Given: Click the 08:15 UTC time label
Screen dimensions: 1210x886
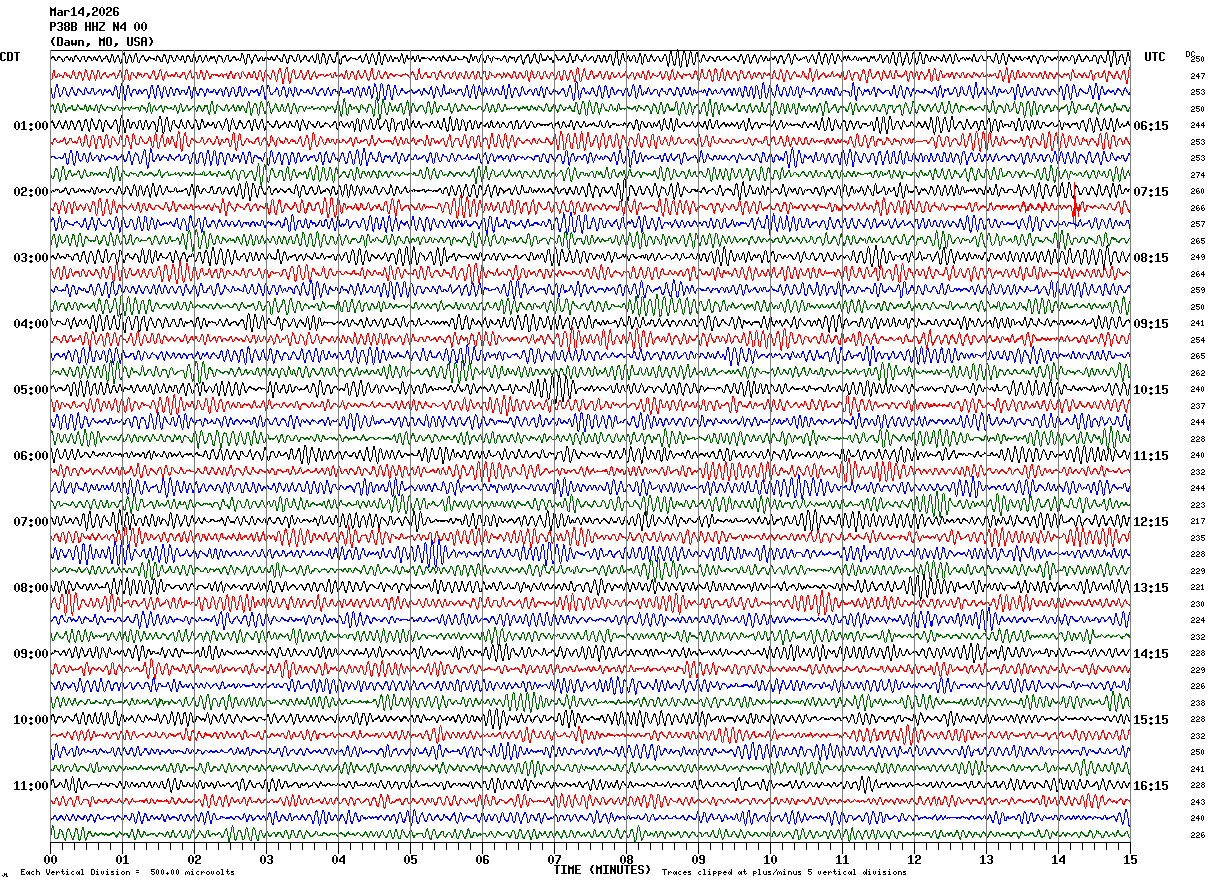Looking at the screenshot, I should (1151, 258).
